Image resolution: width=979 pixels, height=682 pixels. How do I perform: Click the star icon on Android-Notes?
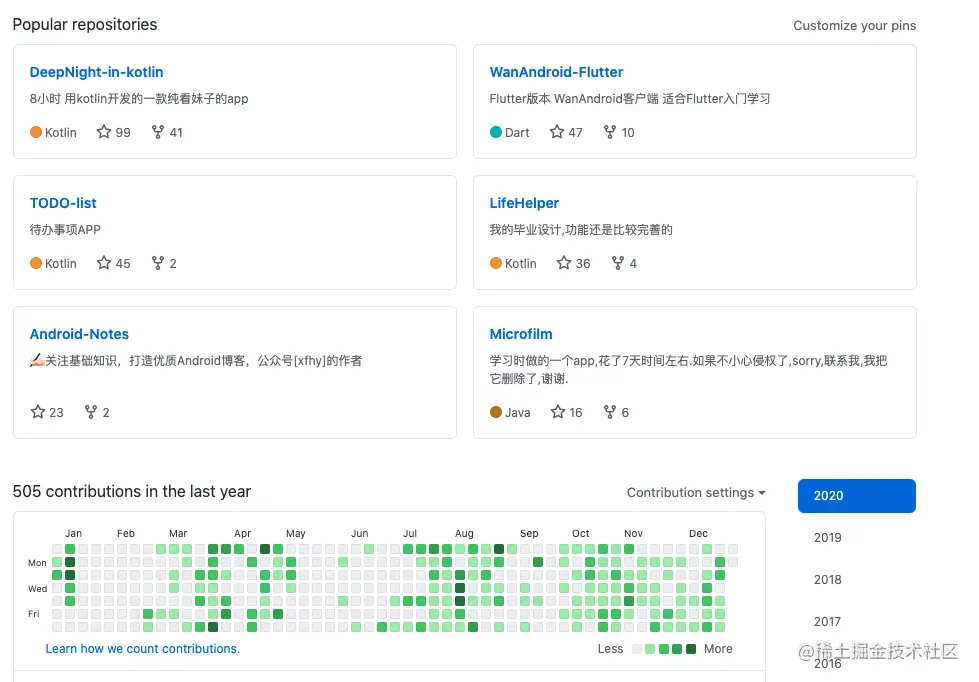point(38,412)
